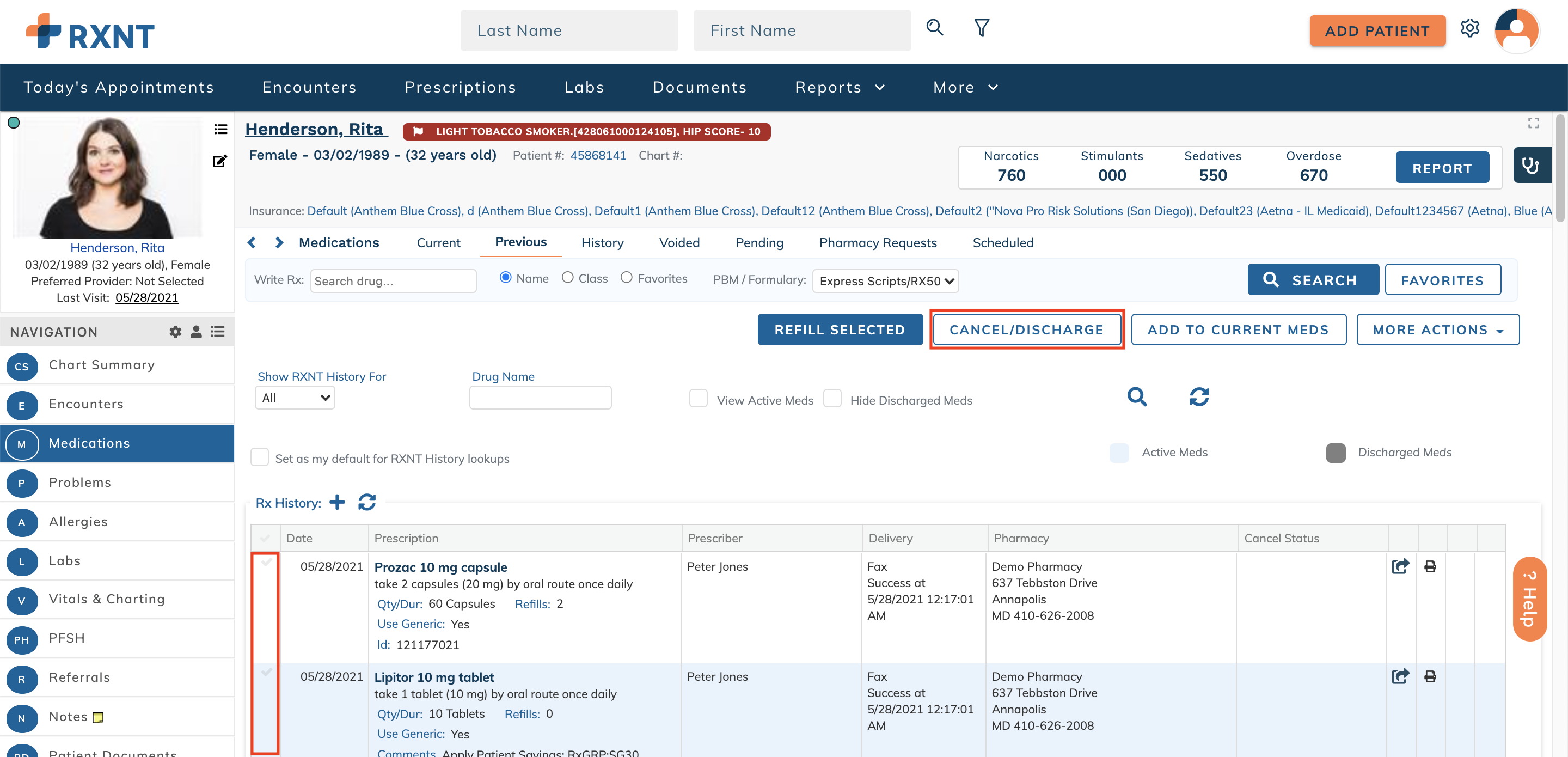
Task: Toggle select-all checkbox in table header
Action: pyautogui.click(x=265, y=539)
